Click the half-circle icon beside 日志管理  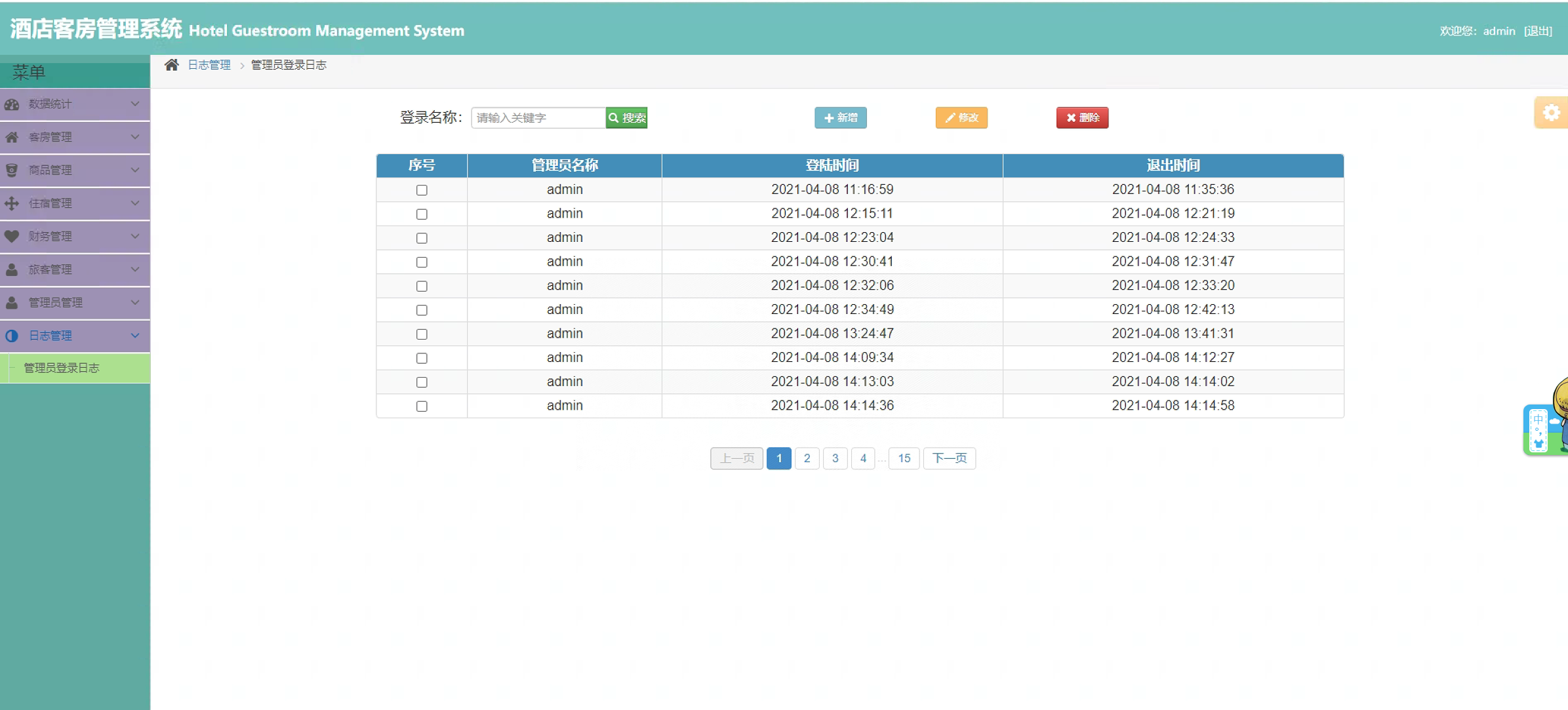click(12, 336)
